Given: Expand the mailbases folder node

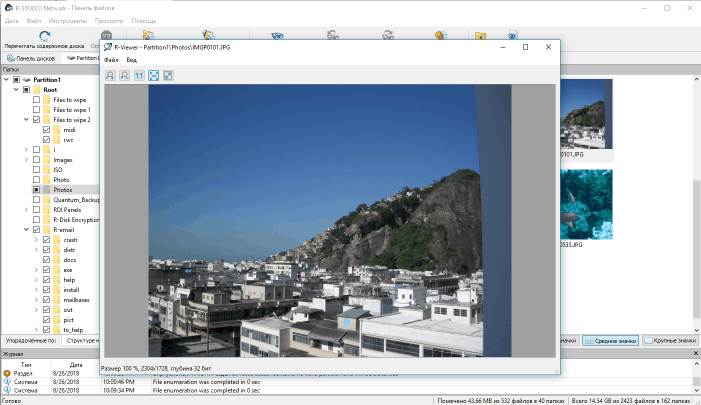Looking at the screenshot, I should tap(36, 300).
